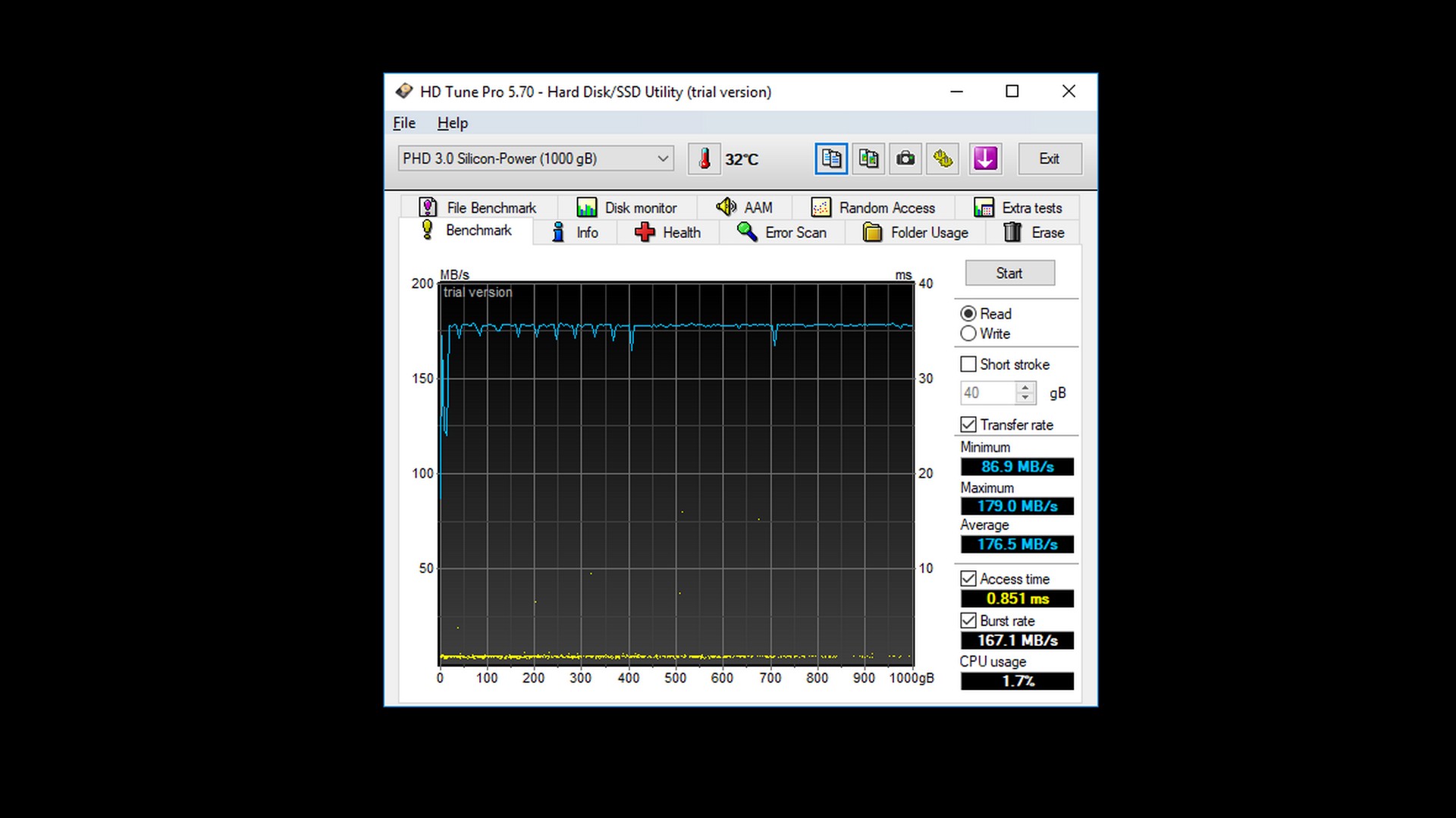This screenshot has width=1456, height=818.
Task: Decrease short stroke size with down arrow
Action: tap(1025, 398)
